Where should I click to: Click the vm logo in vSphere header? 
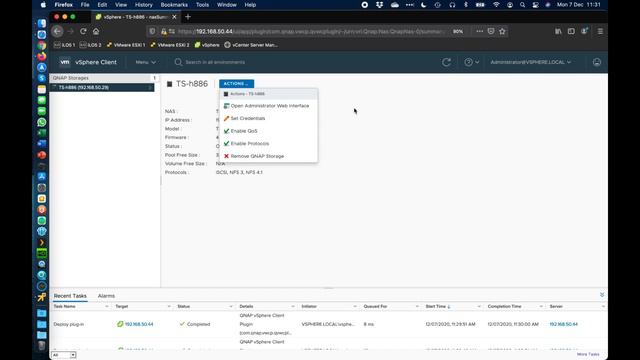tap(64, 62)
